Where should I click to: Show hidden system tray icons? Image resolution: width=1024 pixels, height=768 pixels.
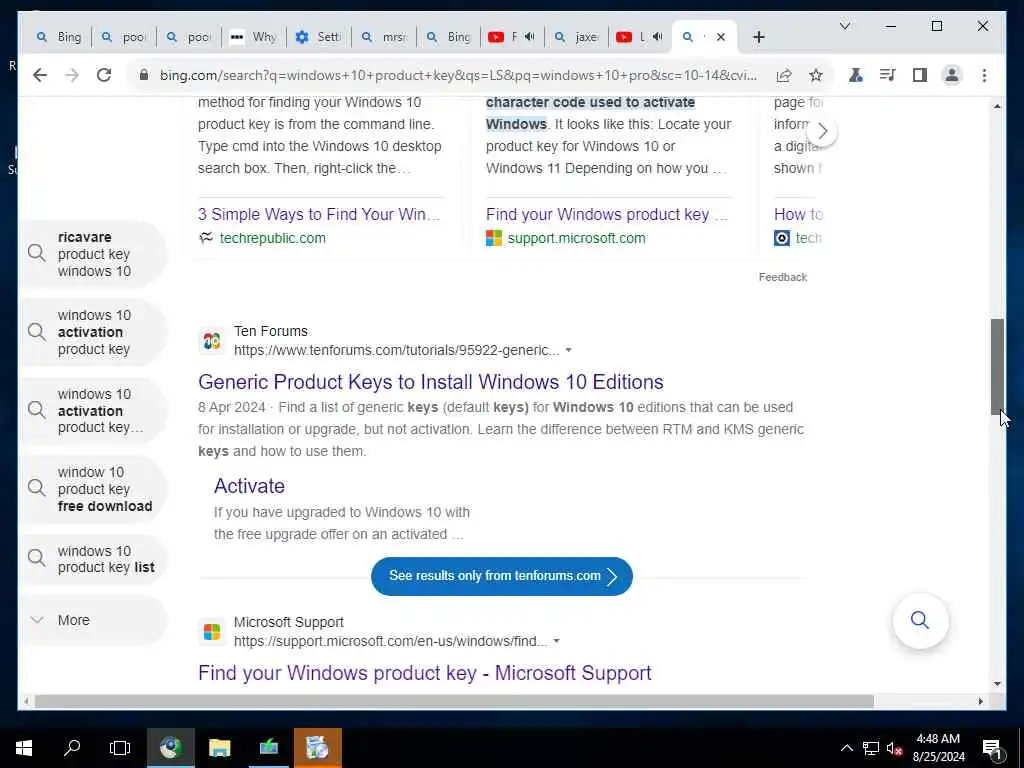(846, 748)
